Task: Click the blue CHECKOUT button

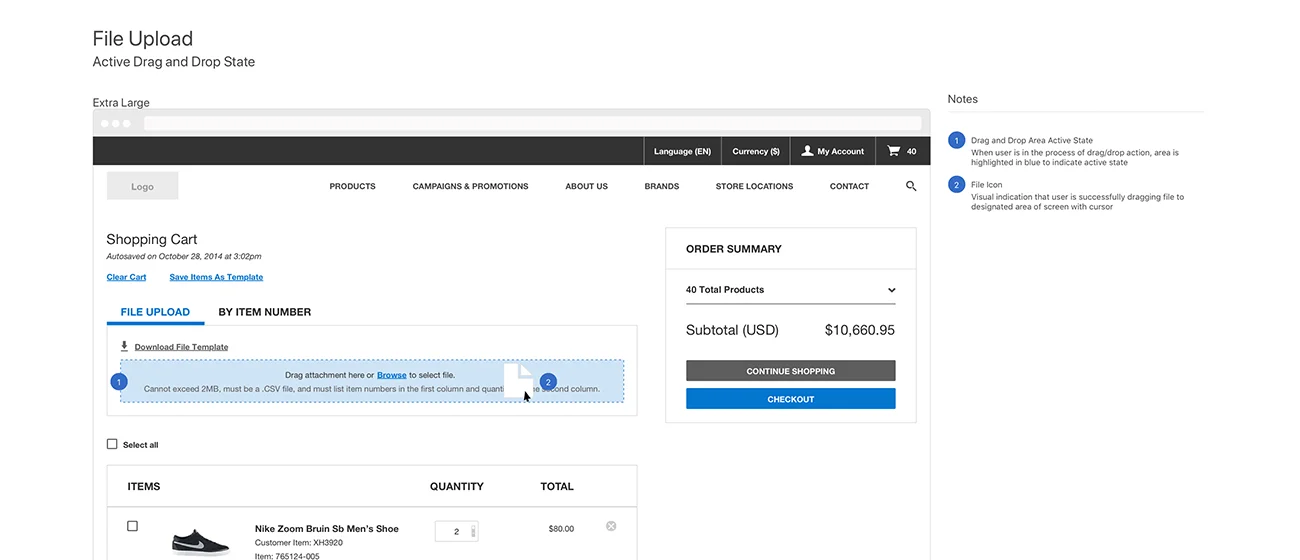Action: (790, 399)
